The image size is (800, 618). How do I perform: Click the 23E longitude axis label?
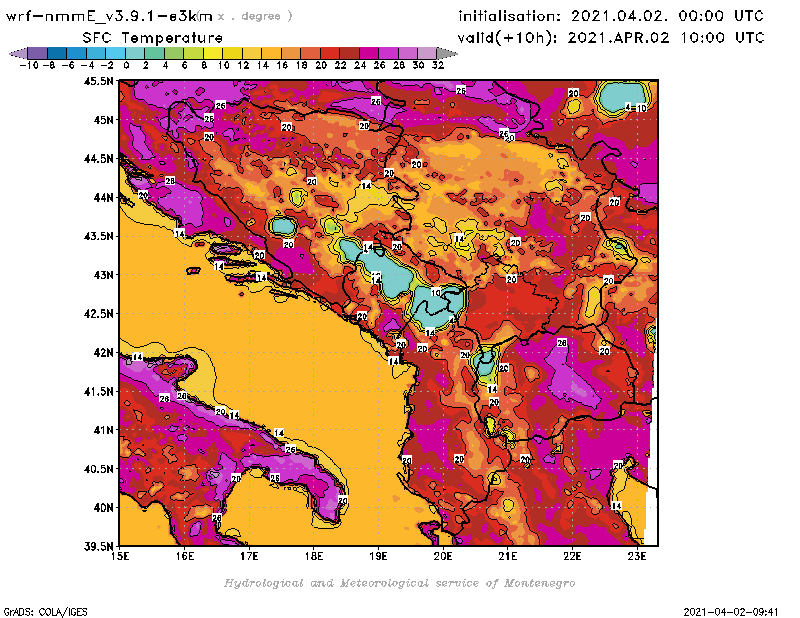point(637,556)
